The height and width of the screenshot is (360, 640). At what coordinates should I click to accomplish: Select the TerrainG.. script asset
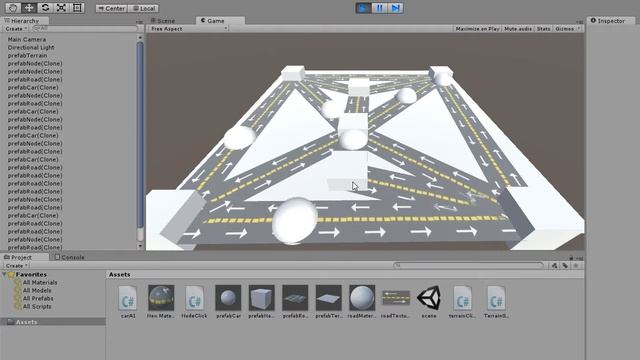[496, 302]
